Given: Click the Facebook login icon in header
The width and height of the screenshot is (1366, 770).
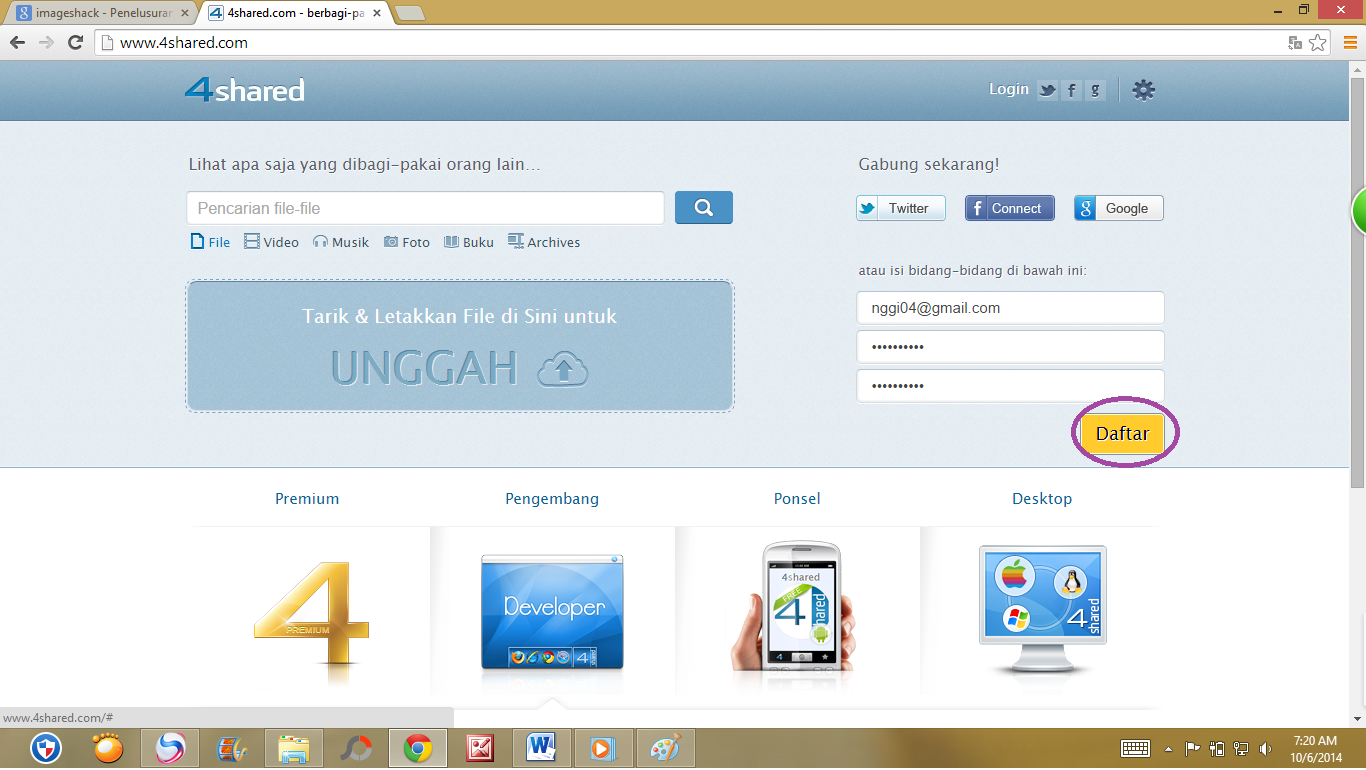Looking at the screenshot, I should click(x=1071, y=90).
